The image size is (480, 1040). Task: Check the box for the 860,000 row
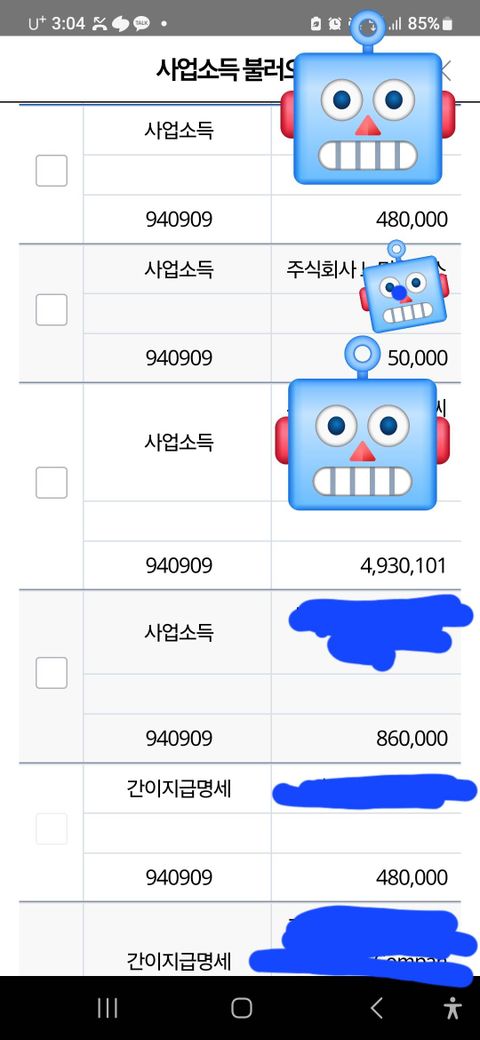pos(52,673)
